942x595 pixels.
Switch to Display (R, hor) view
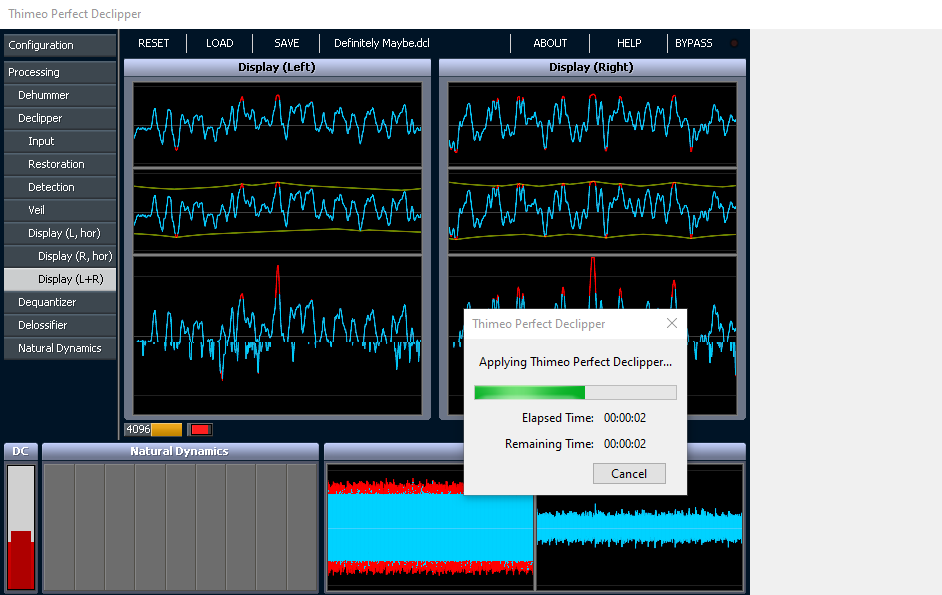pyautogui.click(x=60, y=256)
